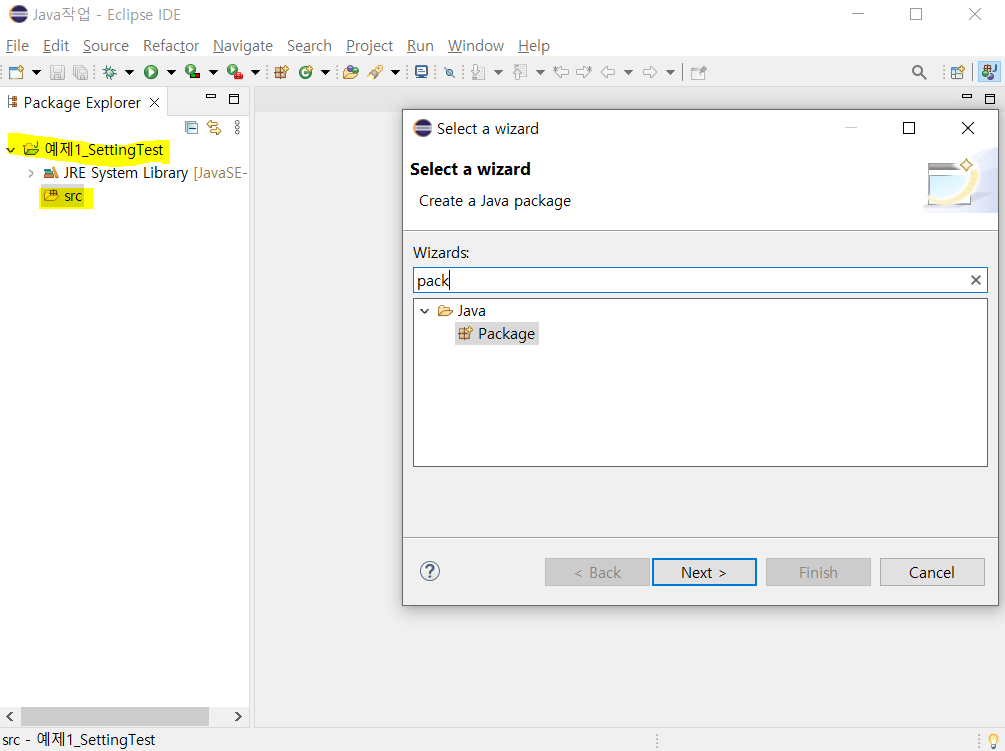Image resolution: width=1005 pixels, height=751 pixels.
Task: Toggle the Skip All Breakpoints icon
Action: click(450, 73)
